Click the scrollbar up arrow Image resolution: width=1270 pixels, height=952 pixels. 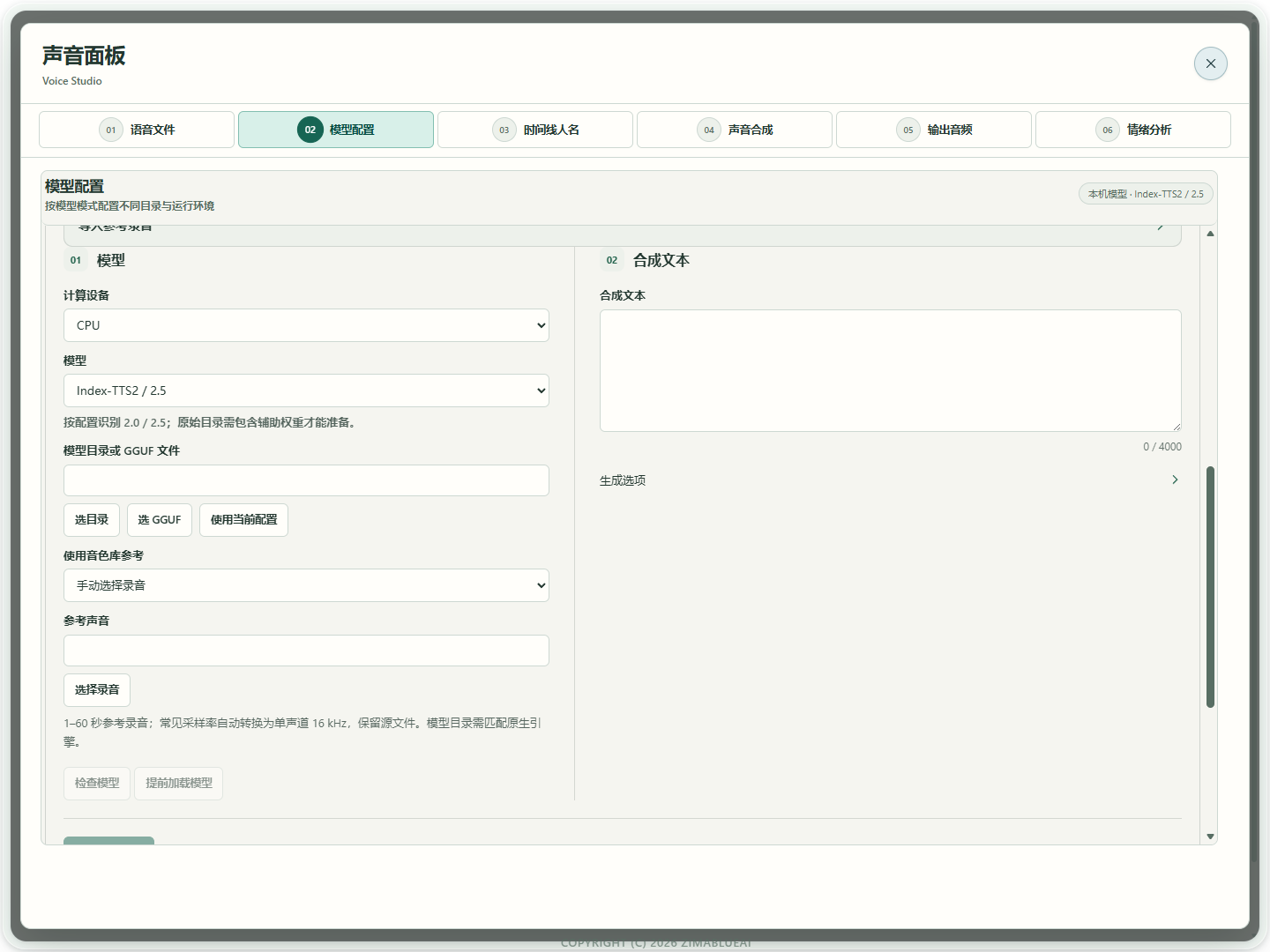1210,234
